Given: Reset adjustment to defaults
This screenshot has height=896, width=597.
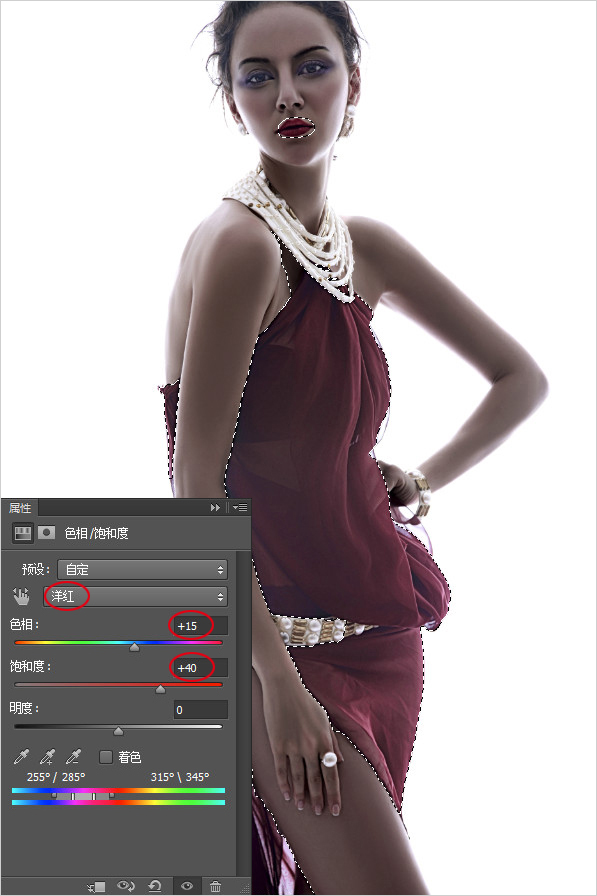Looking at the screenshot, I should (x=155, y=886).
